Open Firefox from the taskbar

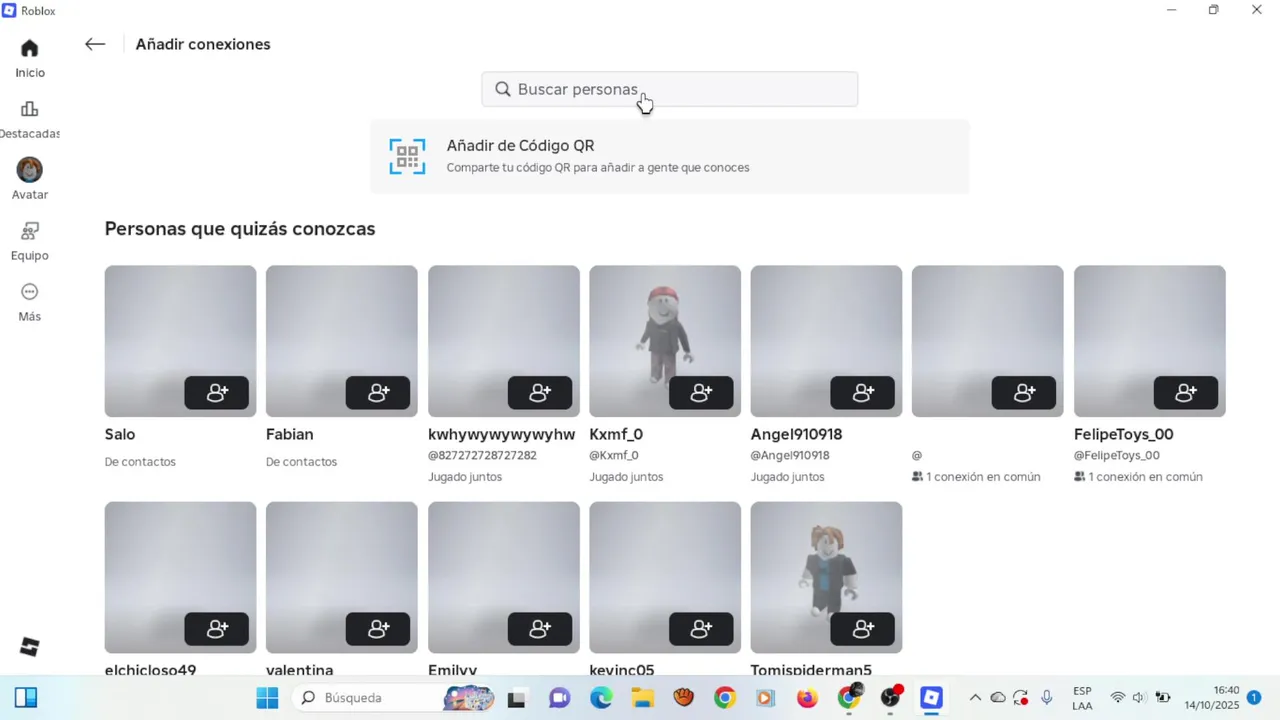(x=807, y=697)
